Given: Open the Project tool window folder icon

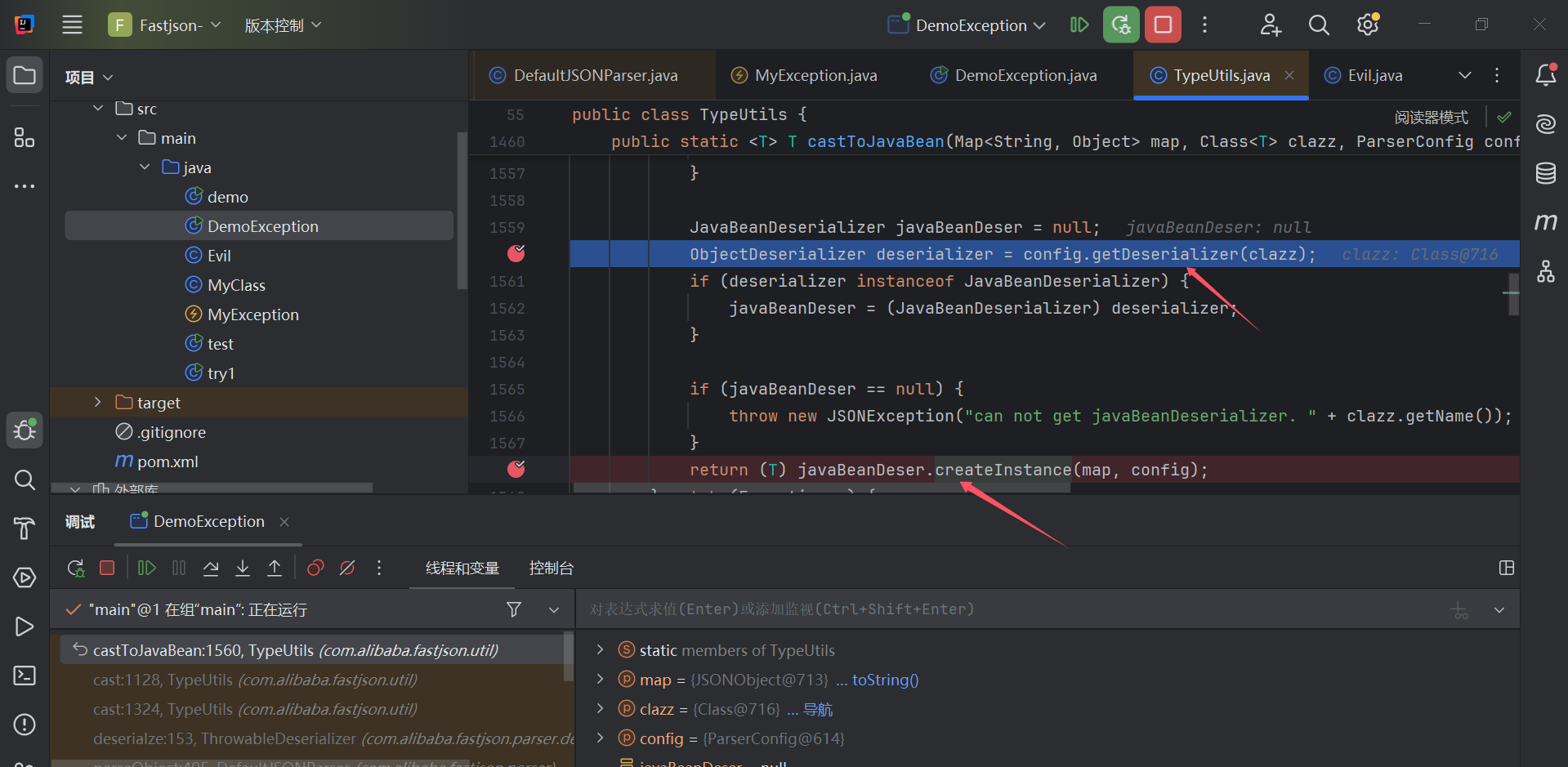Looking at the screenshot, I should pos(25,75).
